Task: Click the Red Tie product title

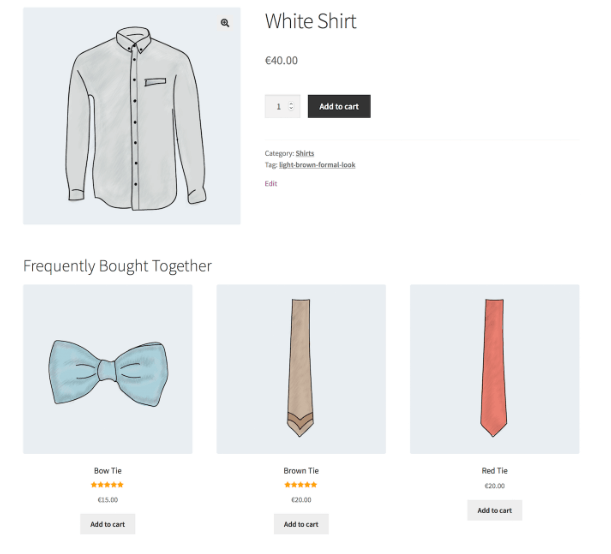Action: tap(494, 470)
